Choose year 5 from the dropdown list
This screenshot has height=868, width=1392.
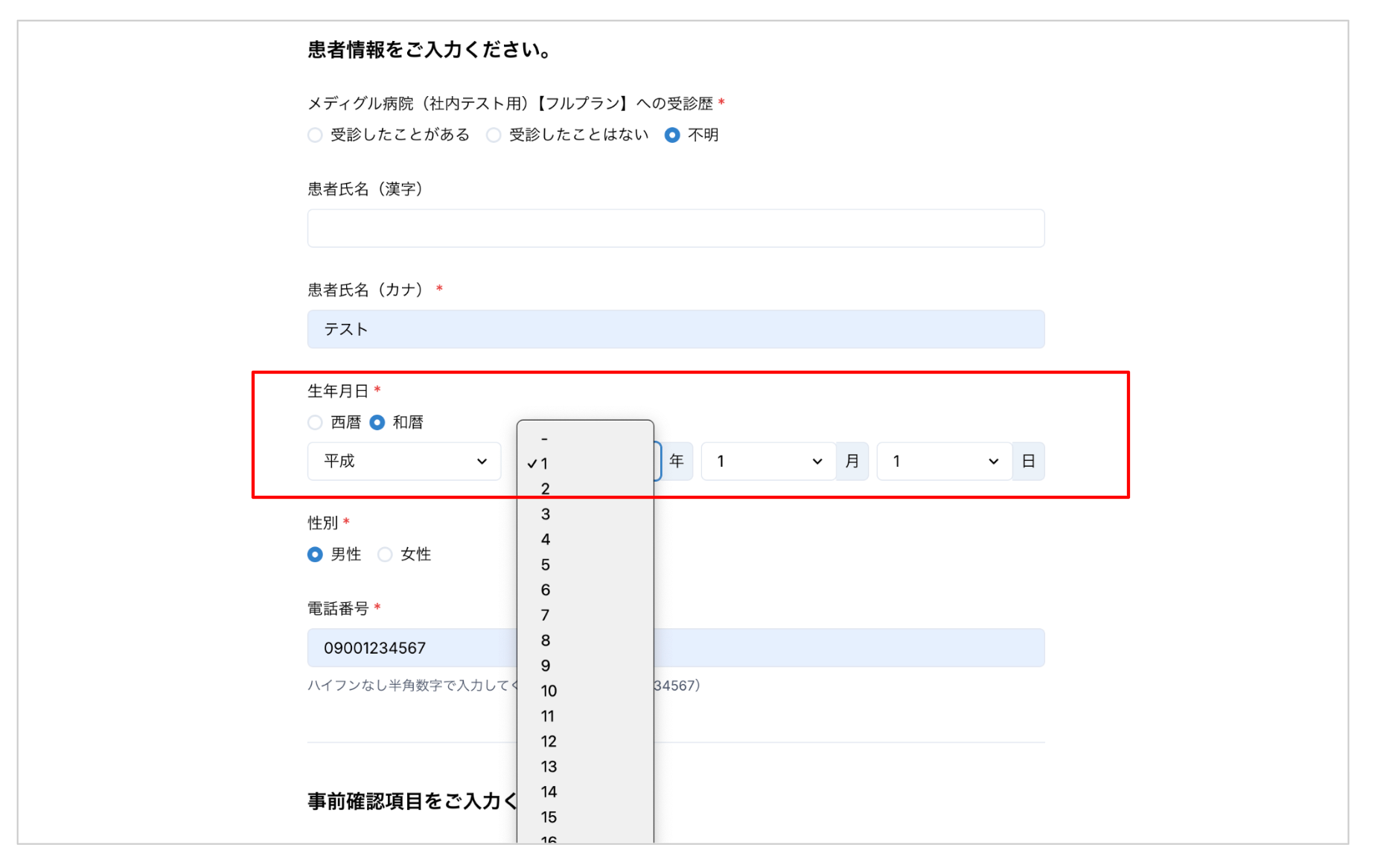click(546, 565)
